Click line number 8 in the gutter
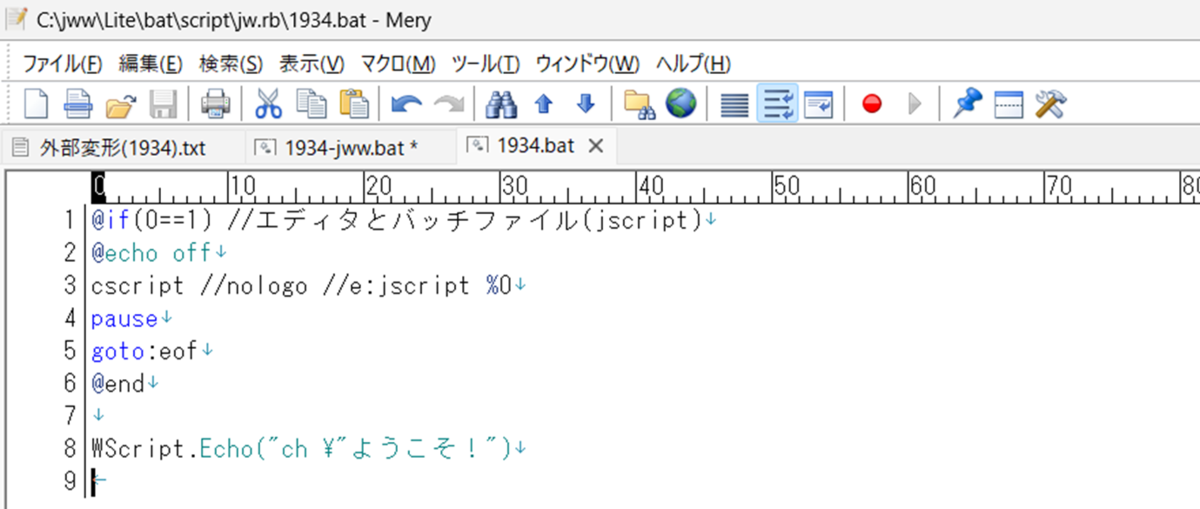This screenshot has height=509, width=1200. 70,449
